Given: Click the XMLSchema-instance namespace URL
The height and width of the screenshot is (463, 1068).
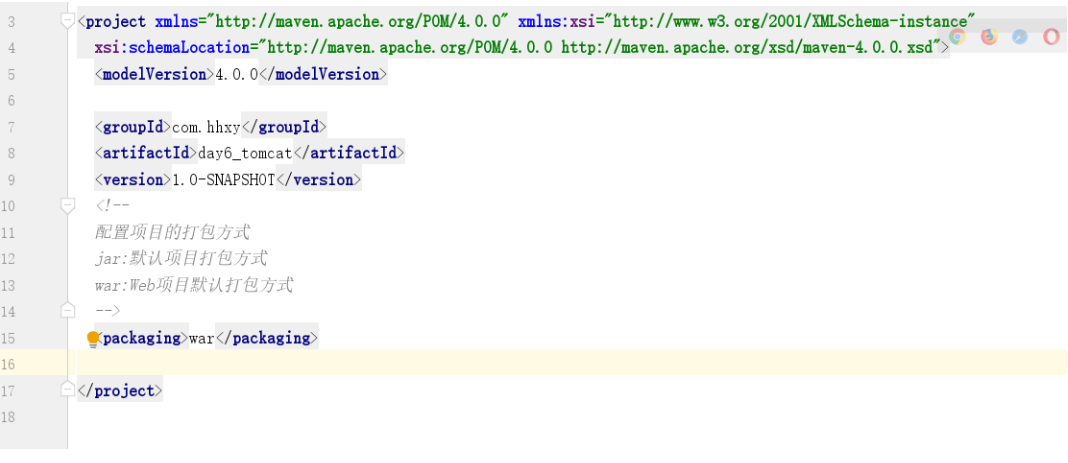Looking at the screenshot, I should coord(790,22).
